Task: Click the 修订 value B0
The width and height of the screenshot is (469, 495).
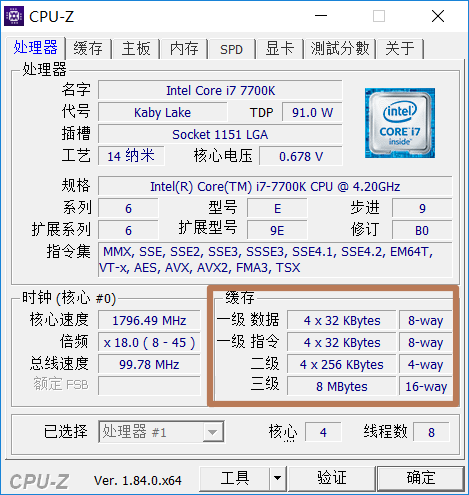Action: coord(422,230)
